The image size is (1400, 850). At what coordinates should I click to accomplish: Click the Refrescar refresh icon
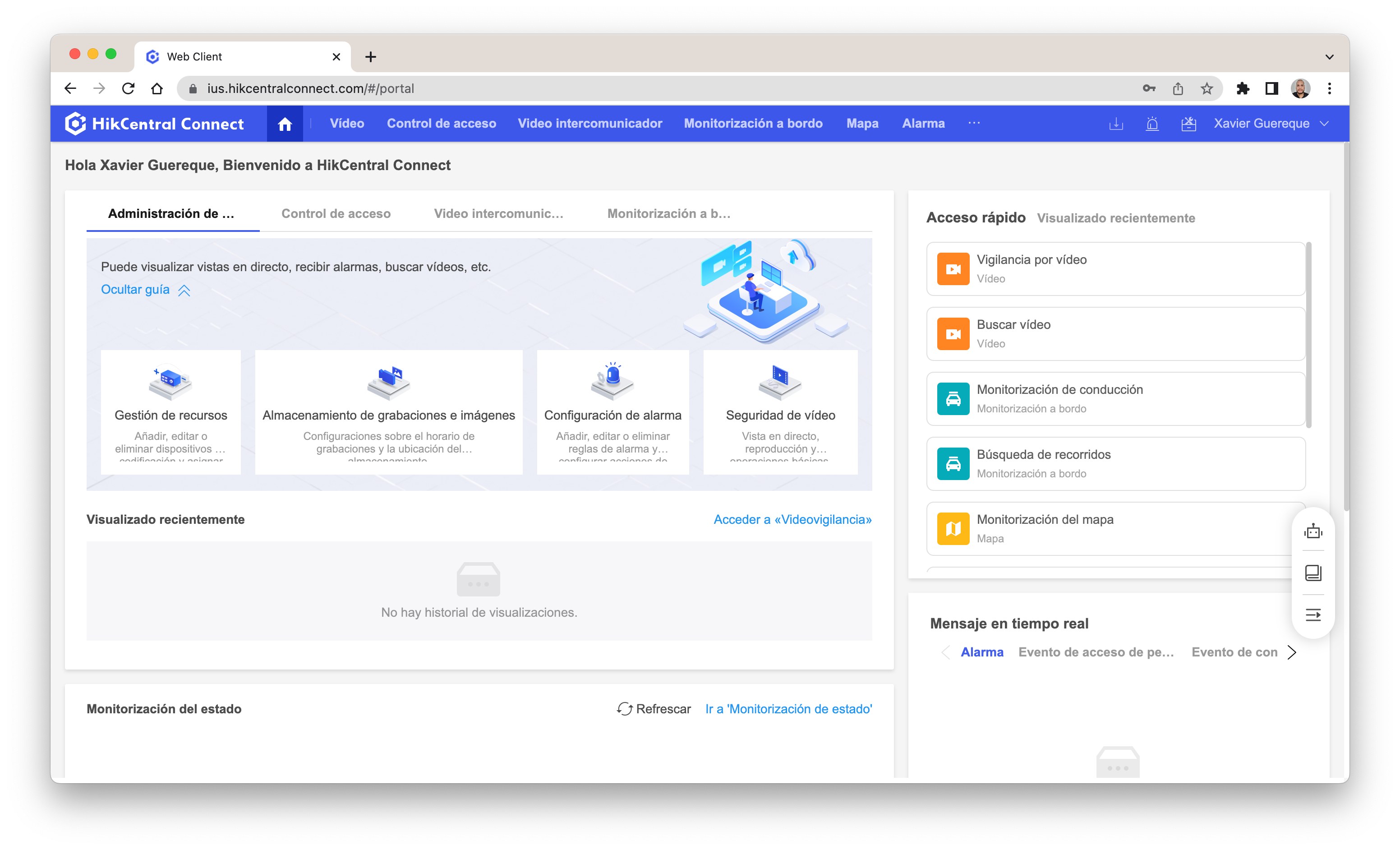pyautogui.click(x=624, y=708)
